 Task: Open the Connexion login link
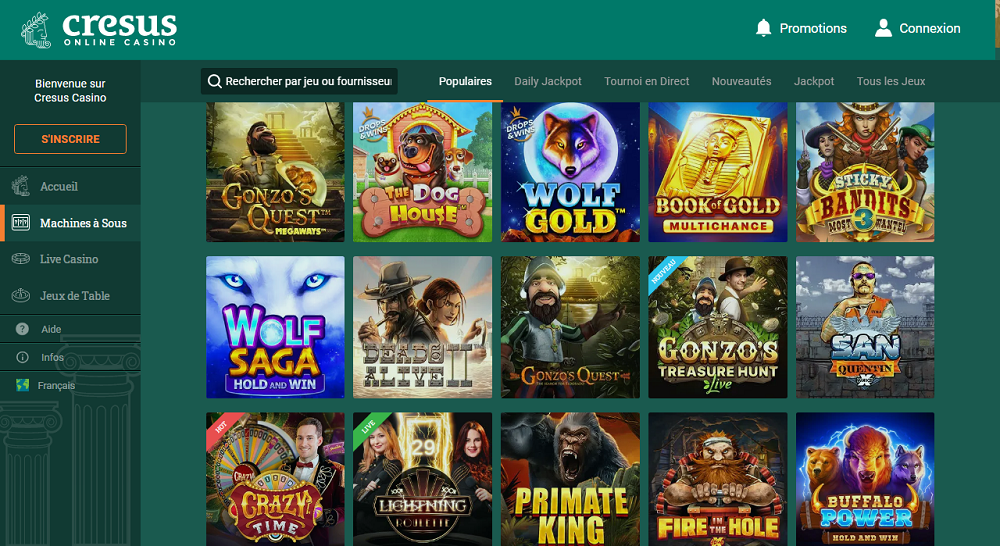pyautogui.click(x=929, y=28)
